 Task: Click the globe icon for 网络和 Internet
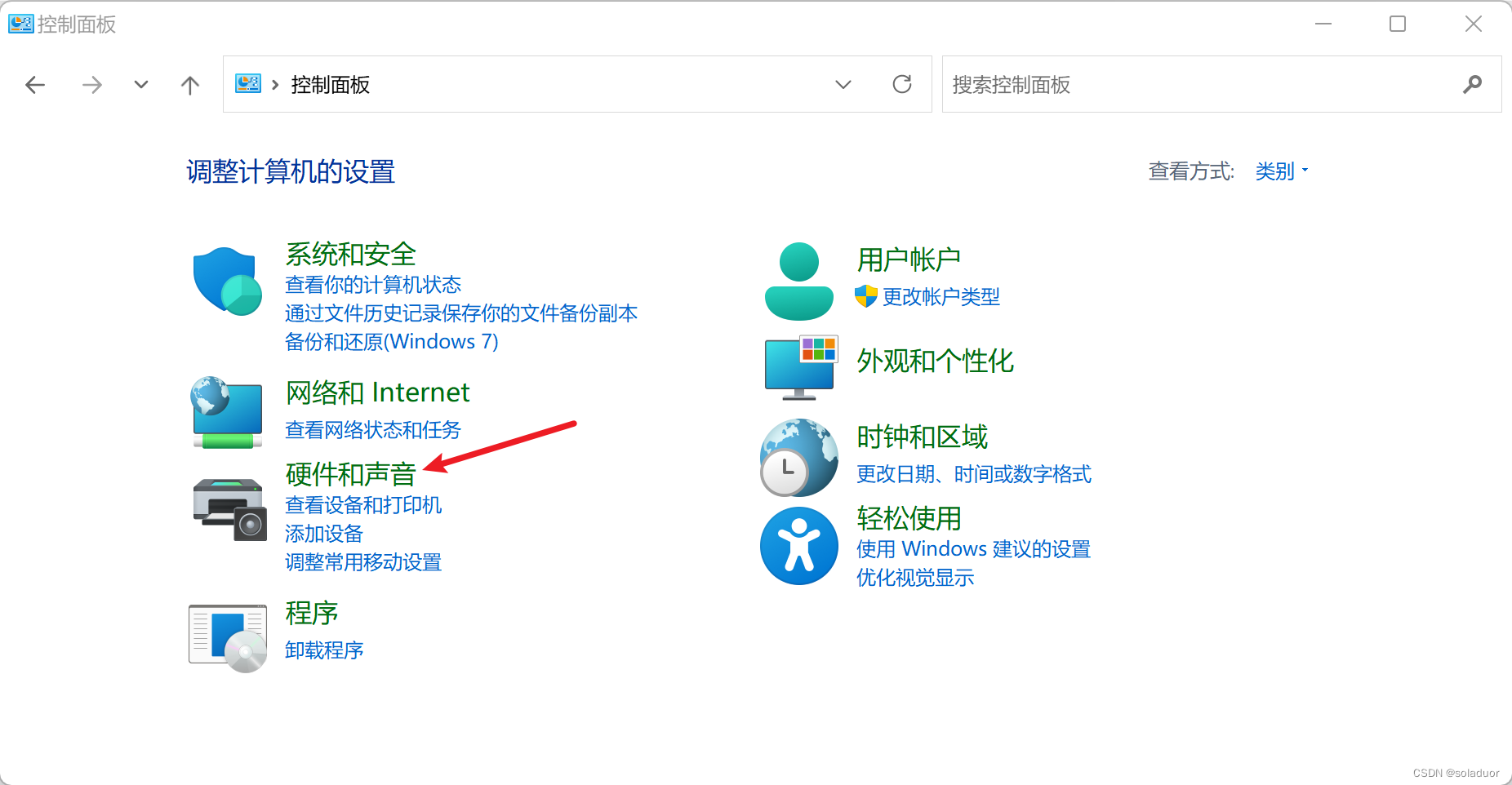click(226, 414)
